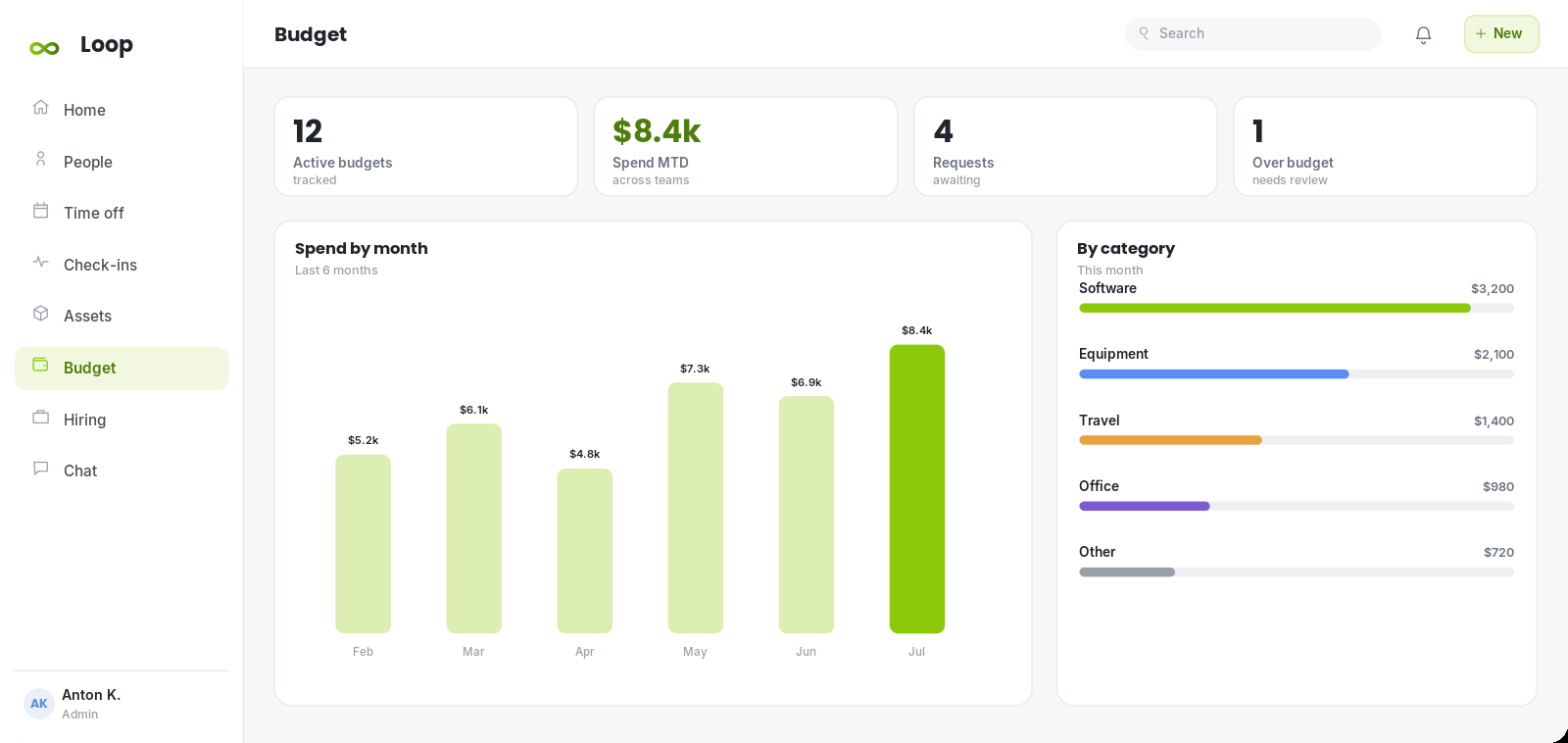Click the $1,400 Travel amount

click(1494, 421)
